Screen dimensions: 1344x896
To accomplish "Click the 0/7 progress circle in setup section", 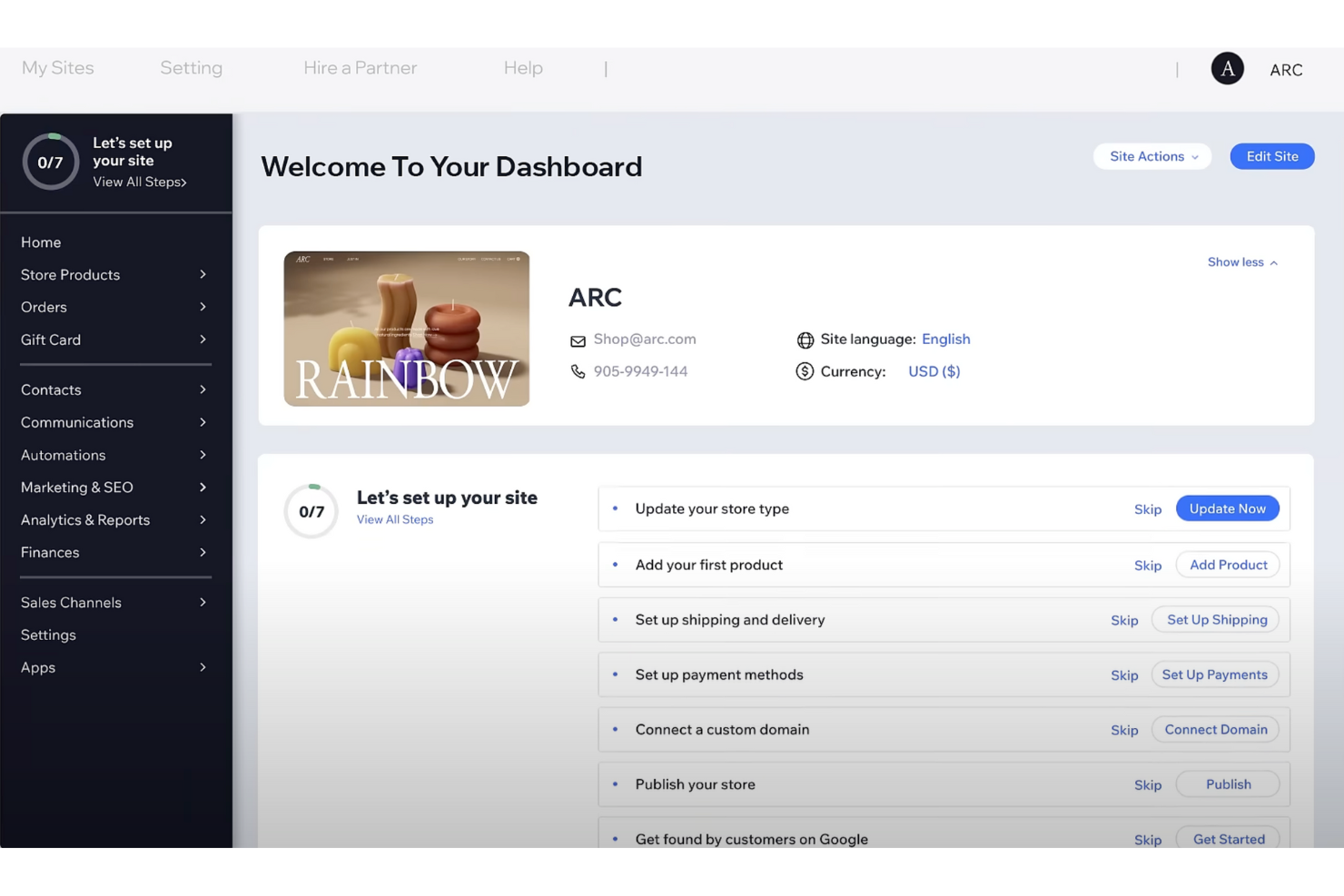I will (311, 511).
